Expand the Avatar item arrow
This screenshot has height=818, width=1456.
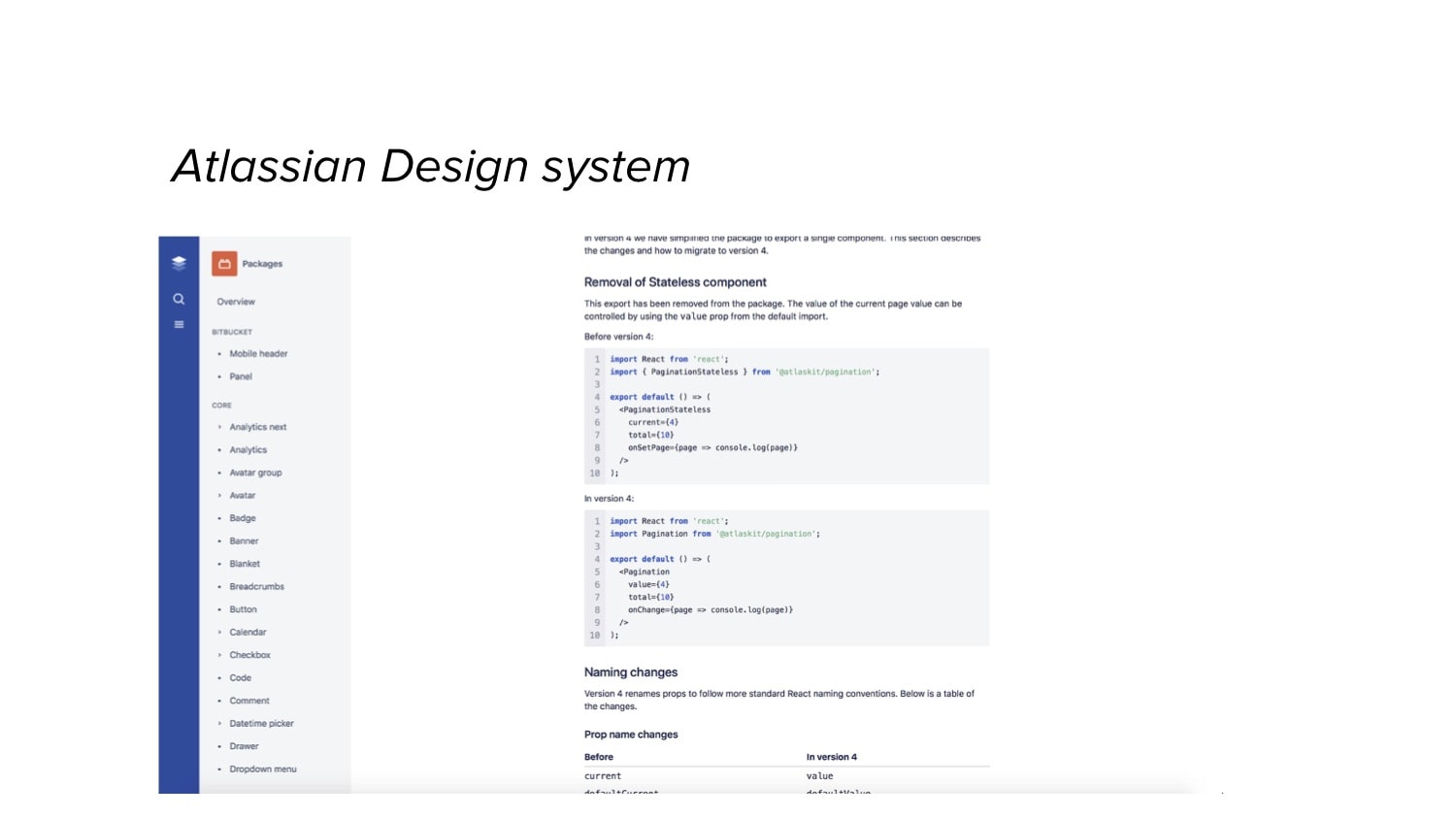point(219,496)
